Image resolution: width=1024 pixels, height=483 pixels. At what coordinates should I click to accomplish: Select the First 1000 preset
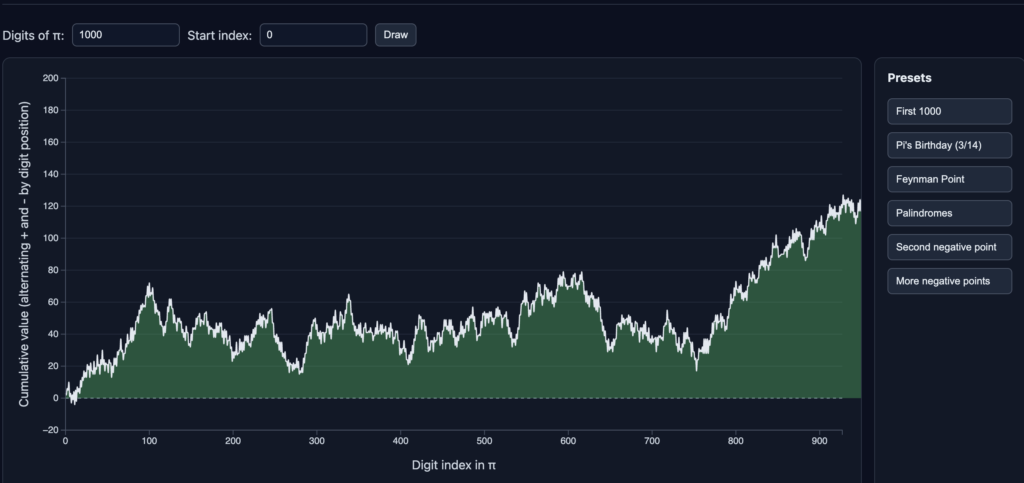[x=949, y=111]
